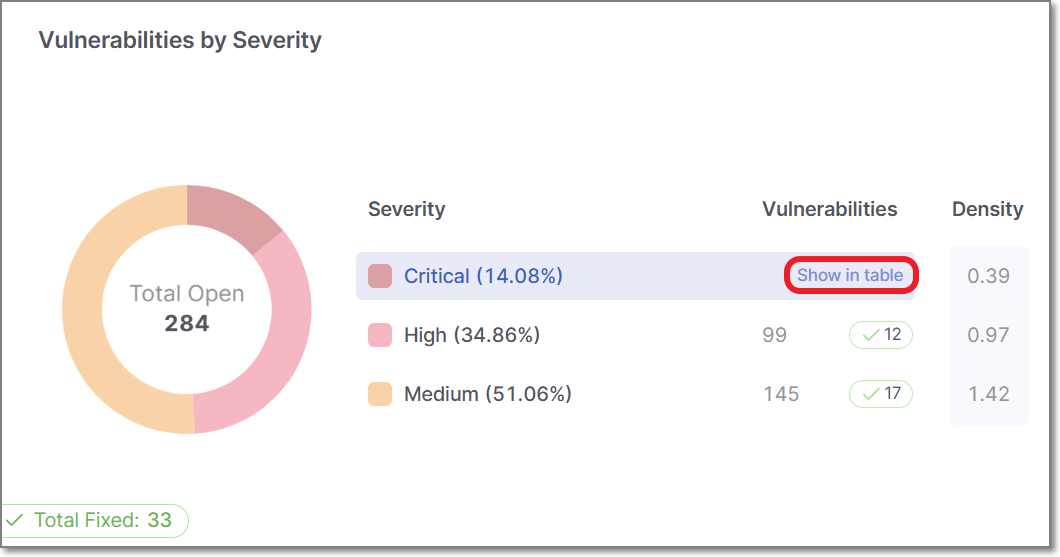The height and width of the screenshot is (557, 1060).
Task: Click the checkmark icon beside Total Fixed
Action: (x=15, y=520)
